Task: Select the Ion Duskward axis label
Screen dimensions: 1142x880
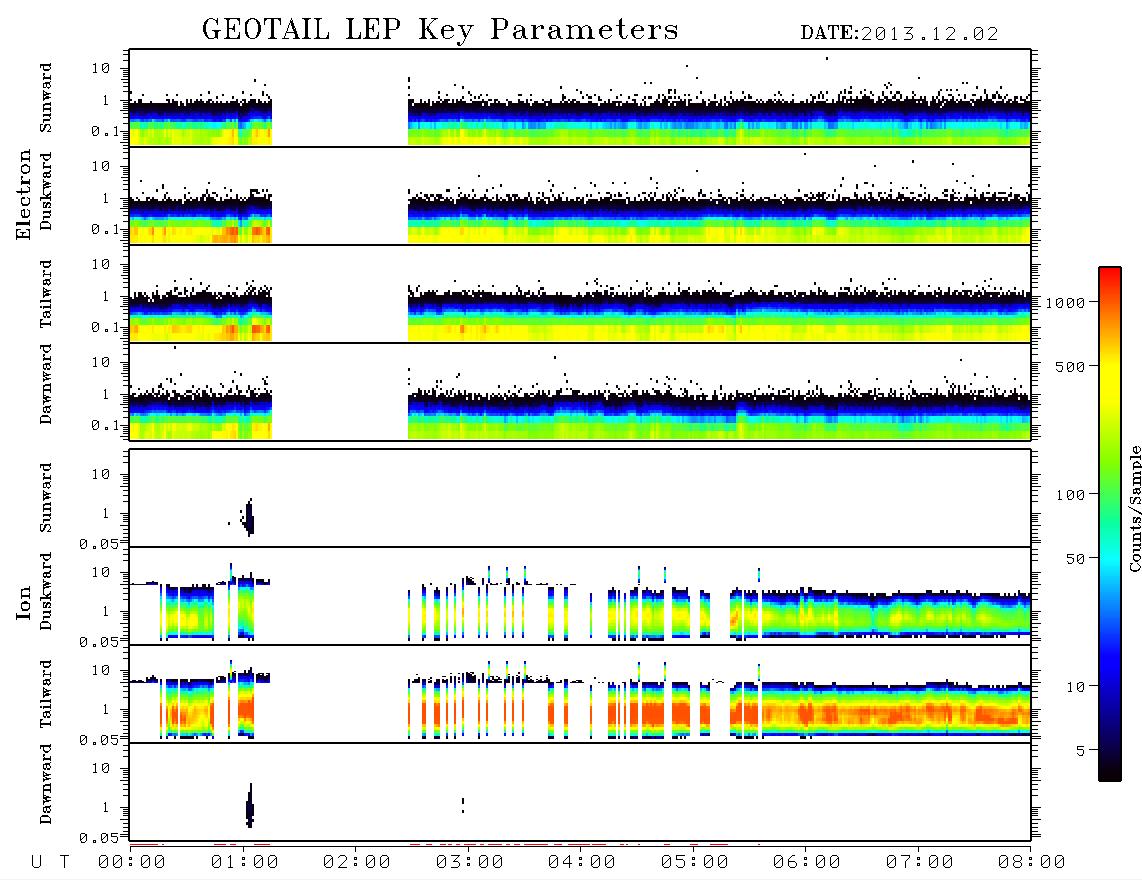Action: pyautogui.click(x=46, y=592)
